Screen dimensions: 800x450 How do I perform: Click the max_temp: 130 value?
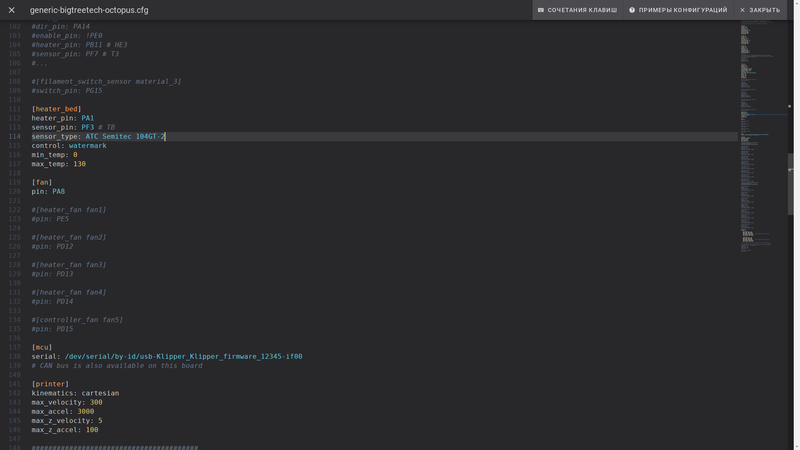79,164
